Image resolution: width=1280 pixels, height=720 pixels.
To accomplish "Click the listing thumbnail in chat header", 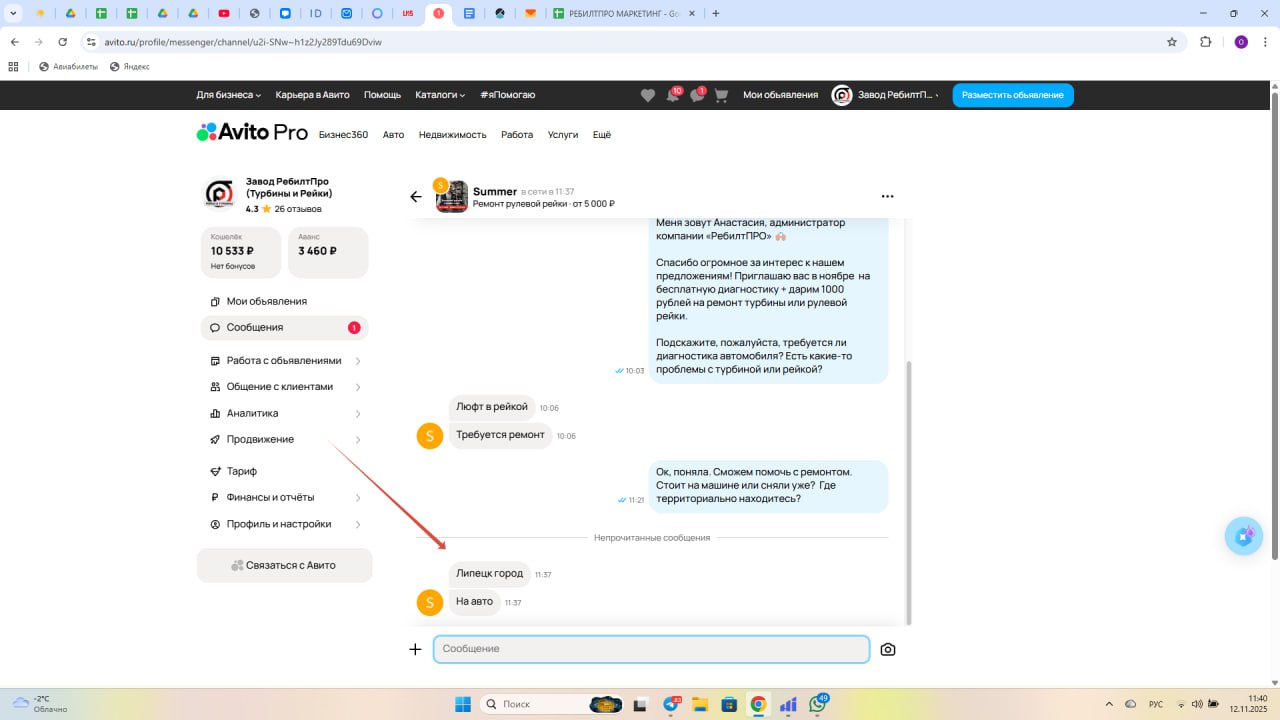I will (452, 197).
